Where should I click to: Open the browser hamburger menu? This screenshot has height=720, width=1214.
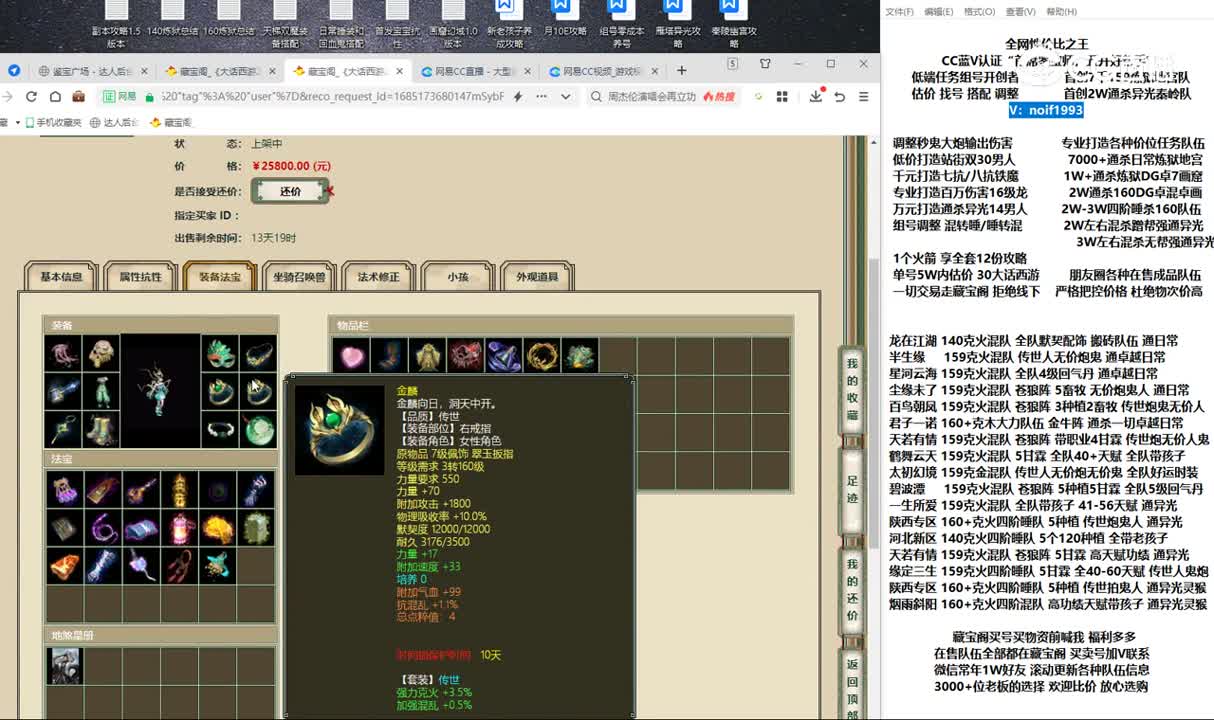(863, 97)
